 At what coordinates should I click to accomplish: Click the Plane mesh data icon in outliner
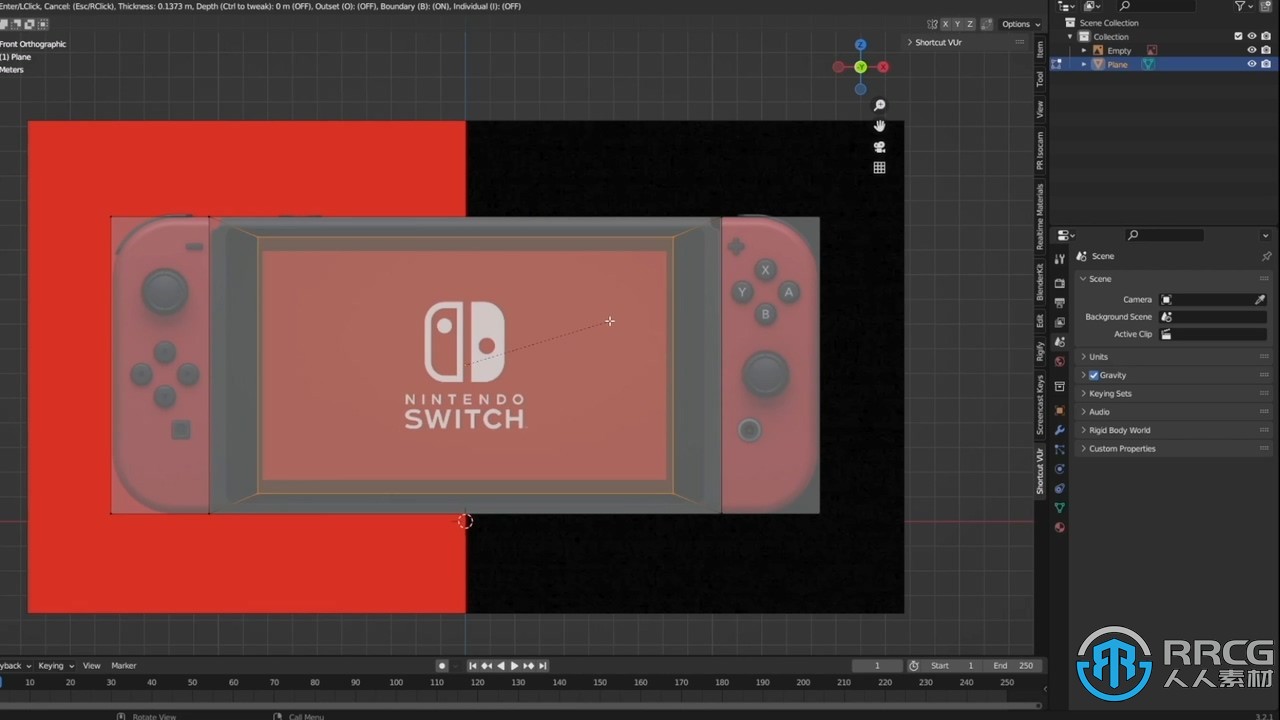point(1147,64)
